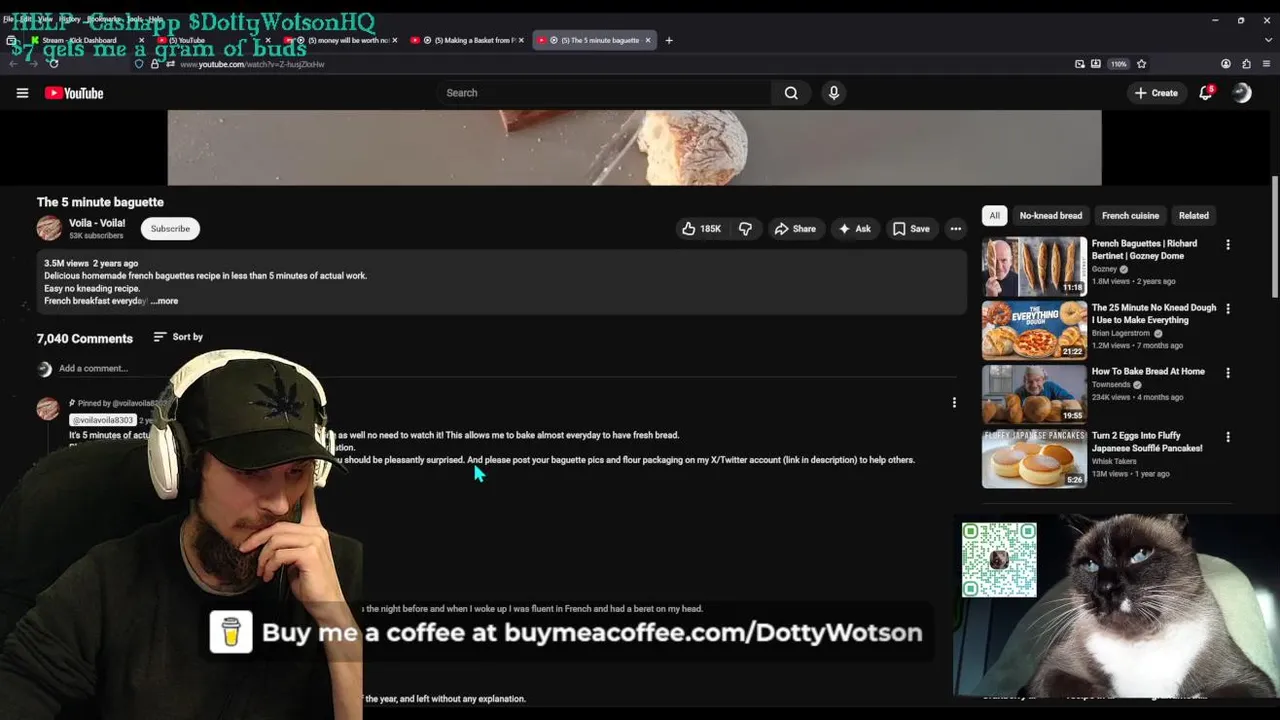This screenshot has height=720, width=1280.
Task: Click the '7,040 Comments' heading text
Action: [x=85, y=338]
